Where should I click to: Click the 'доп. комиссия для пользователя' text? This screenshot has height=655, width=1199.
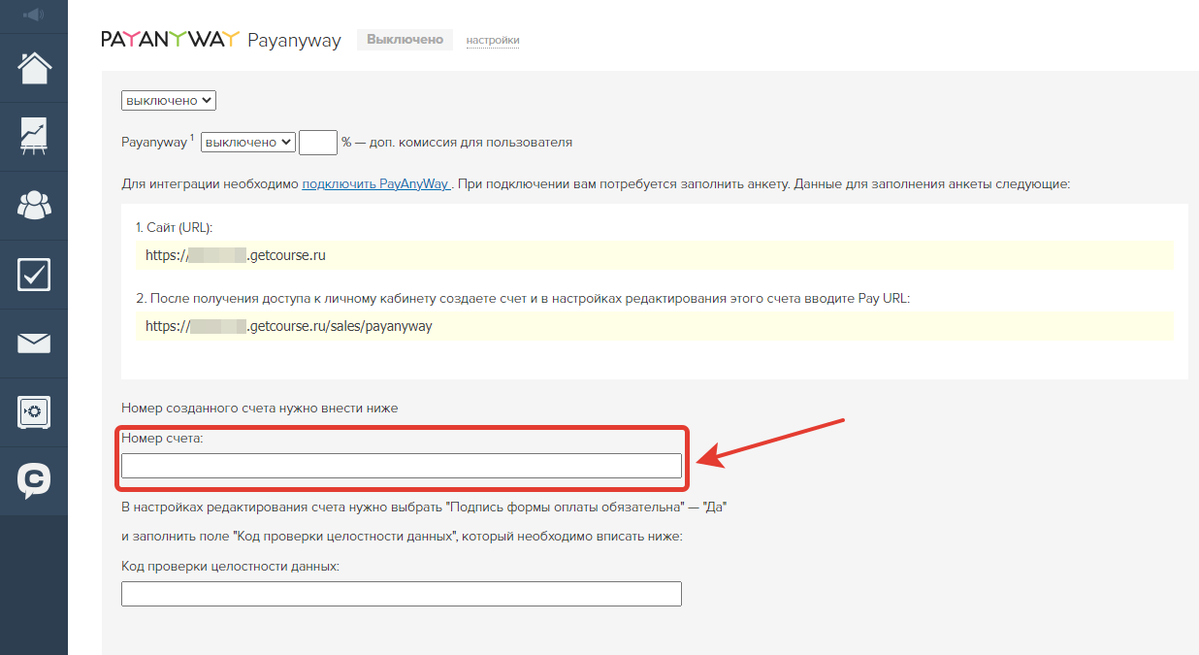tap(471, 142)
